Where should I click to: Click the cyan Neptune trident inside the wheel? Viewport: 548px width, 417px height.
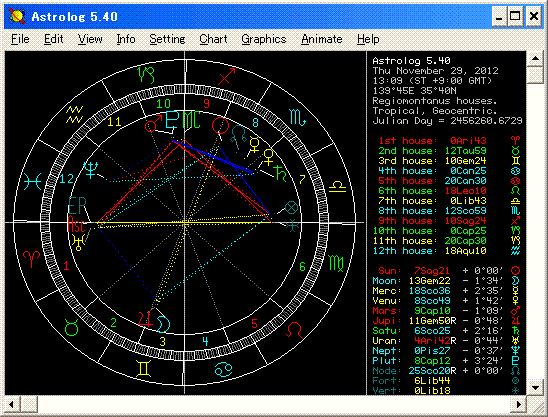[91, 170]
